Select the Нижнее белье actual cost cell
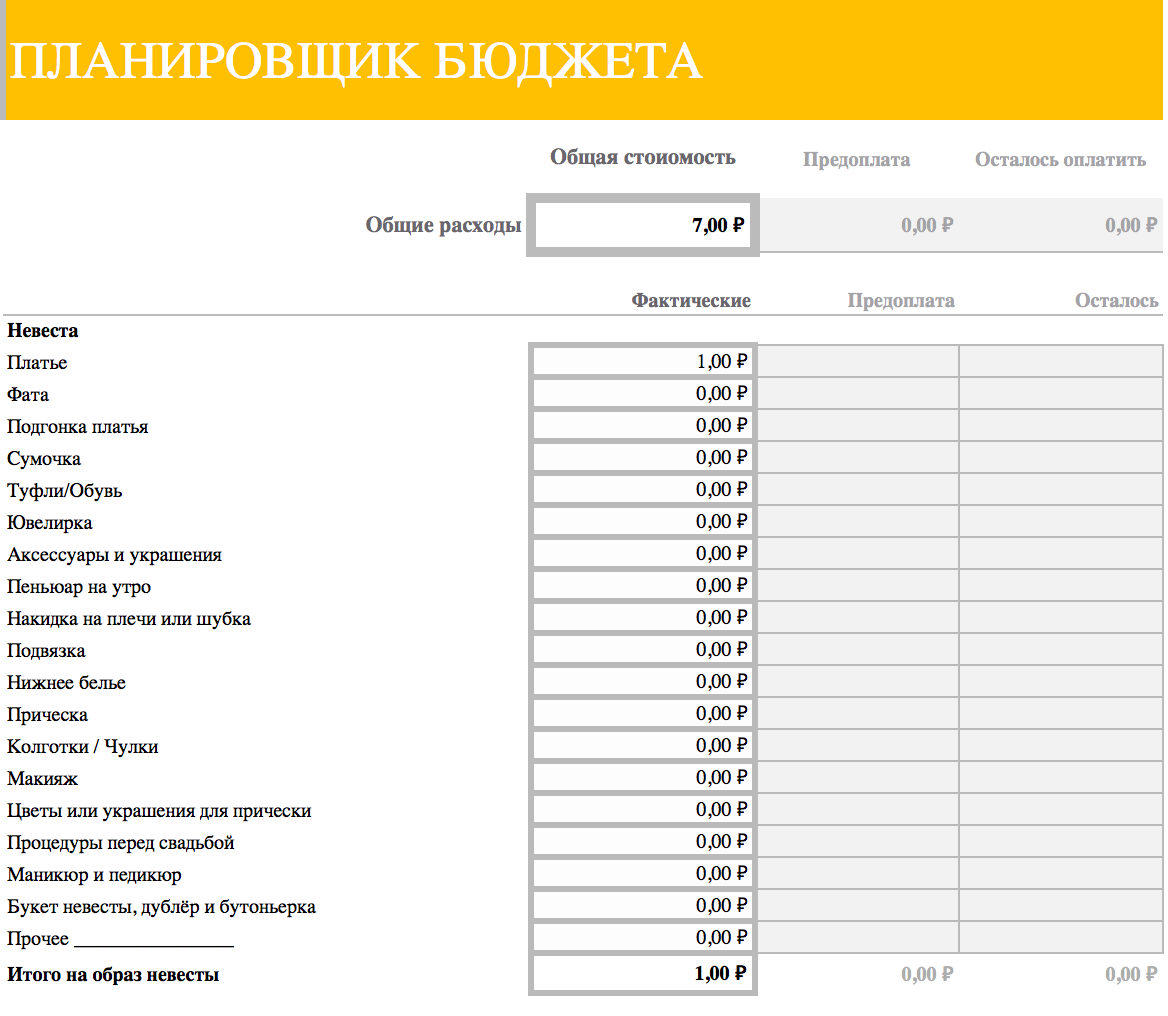Viewport: 1168px width, 1016px height. [642, 682]
